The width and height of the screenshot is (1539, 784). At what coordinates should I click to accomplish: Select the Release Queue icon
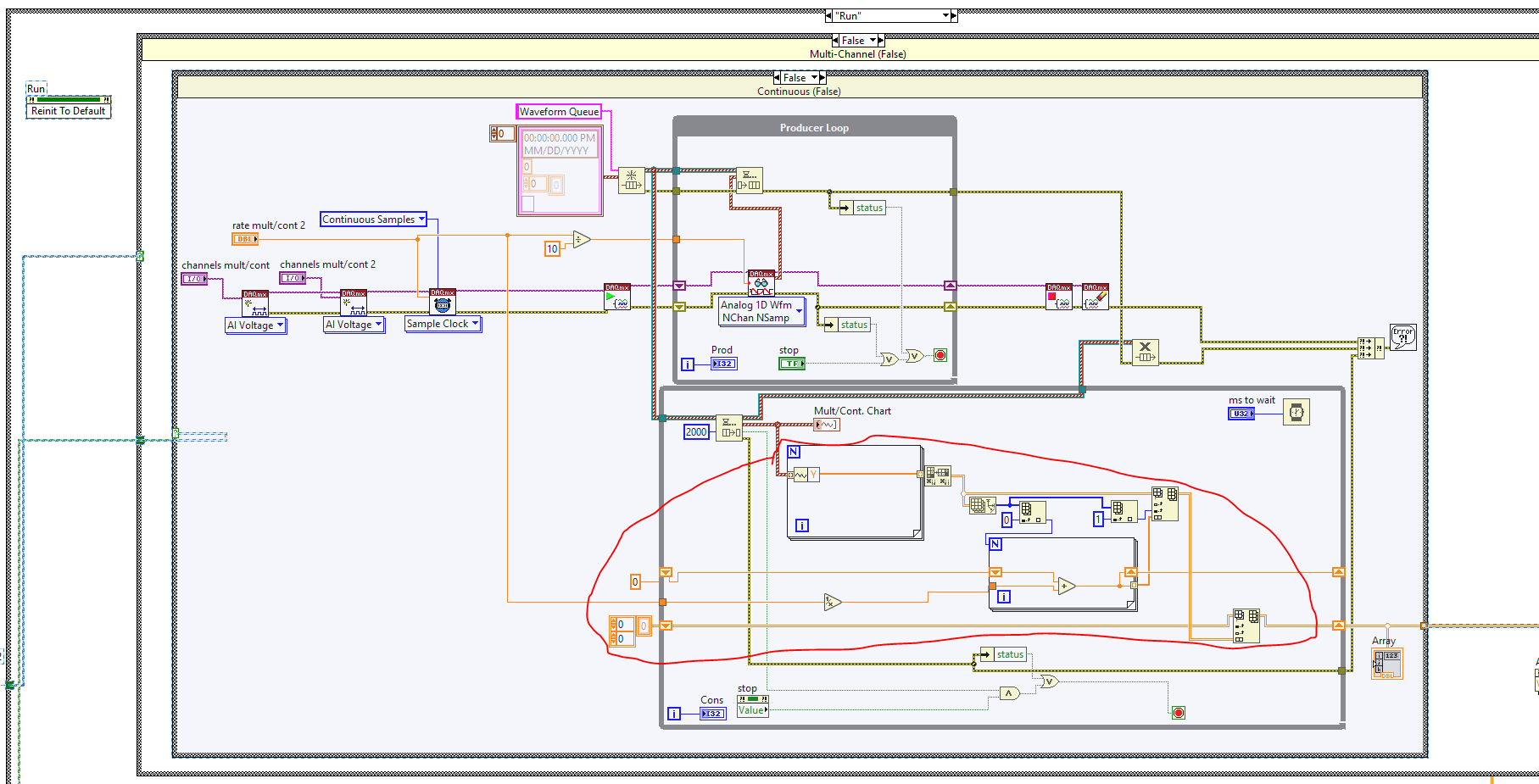pos(1145,352)
